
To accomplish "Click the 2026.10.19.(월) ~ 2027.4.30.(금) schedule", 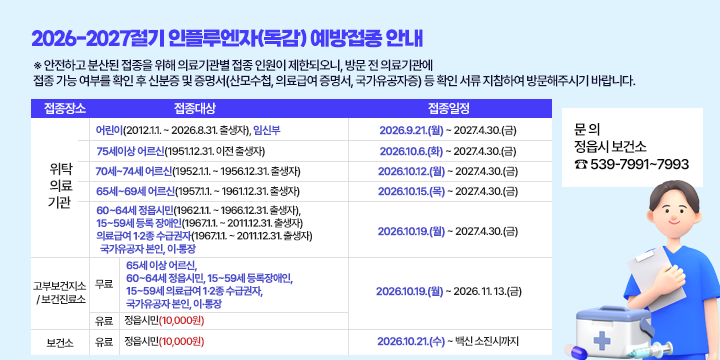I will click(x=448, y=232).
